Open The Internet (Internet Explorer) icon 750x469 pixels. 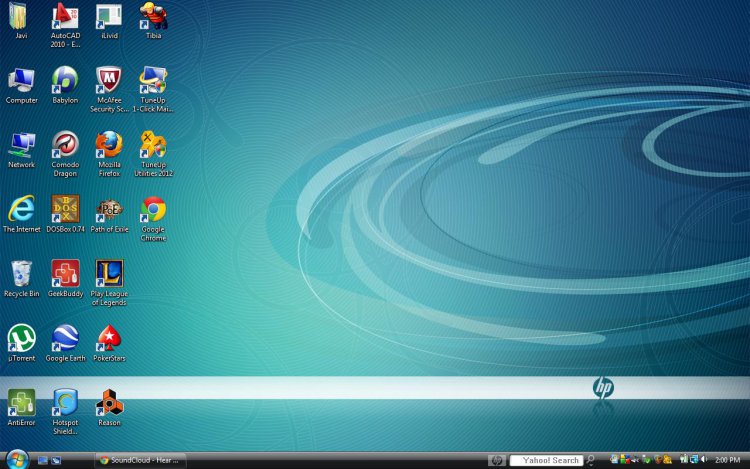pyautogui.click(x=21, y=215)
